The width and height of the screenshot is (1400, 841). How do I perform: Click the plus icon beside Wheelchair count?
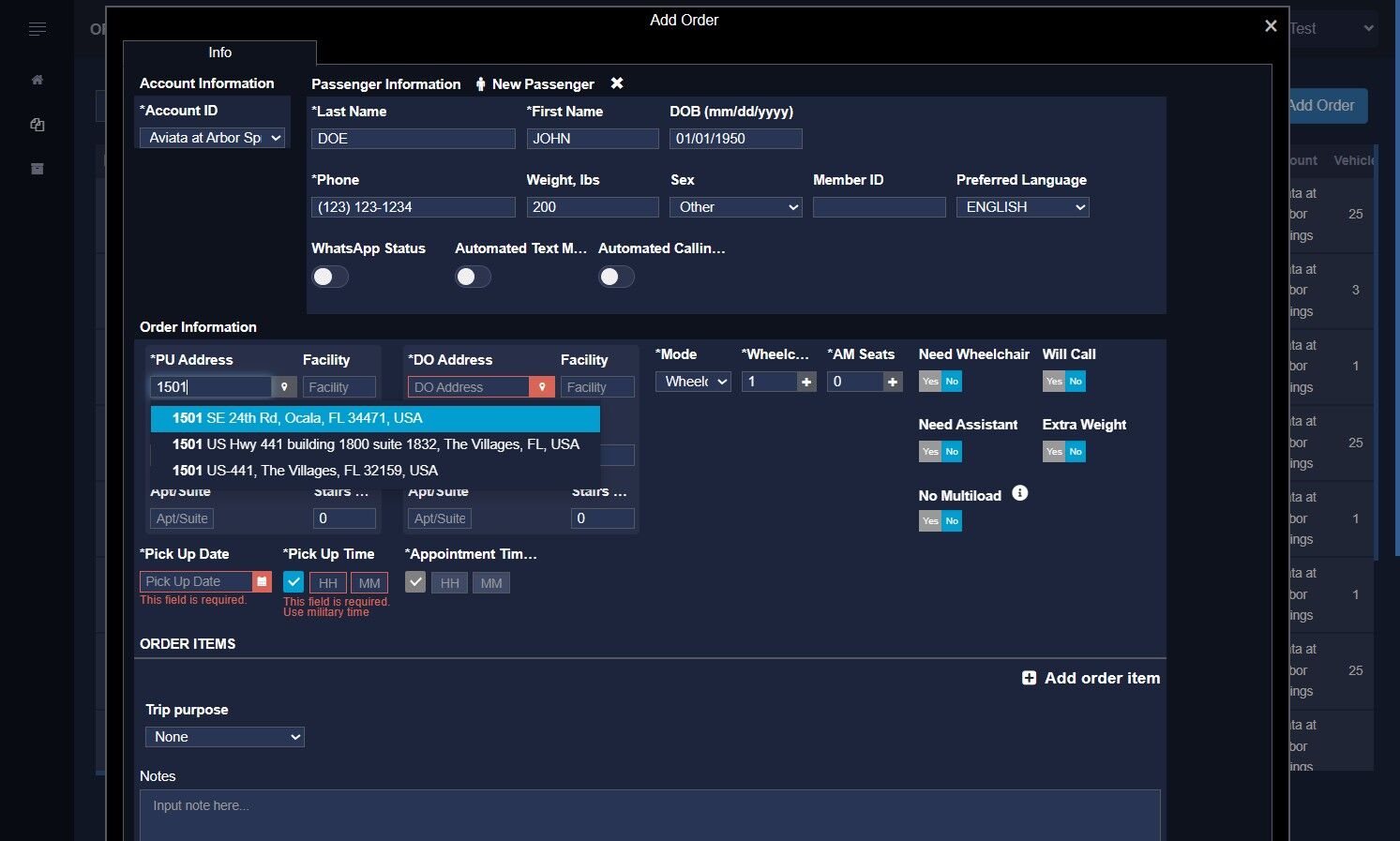(806, 382)
